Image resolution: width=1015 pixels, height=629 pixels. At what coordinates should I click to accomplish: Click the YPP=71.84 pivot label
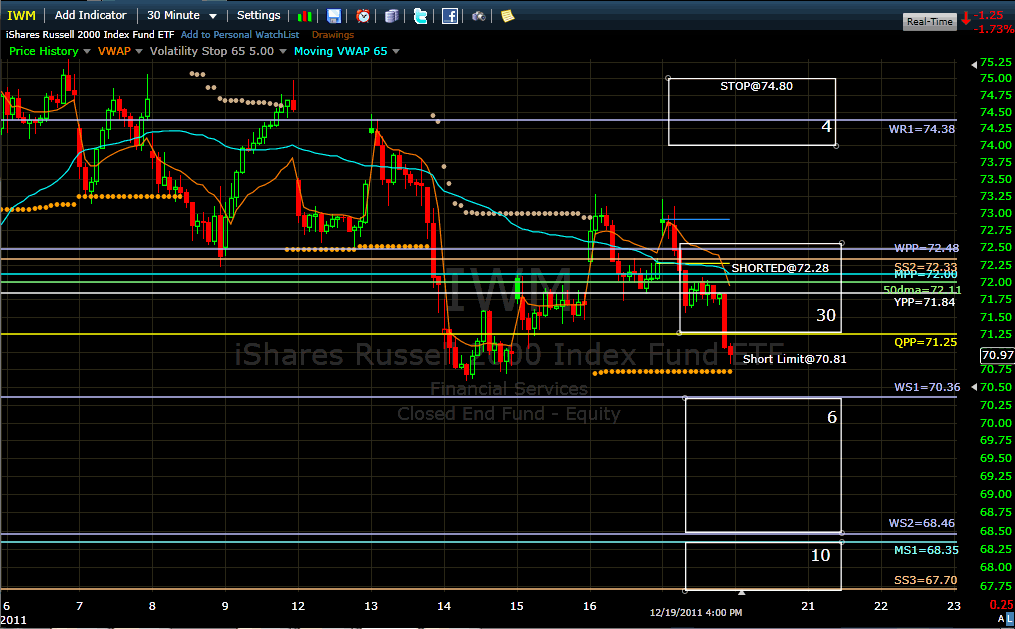click(924, 302)
